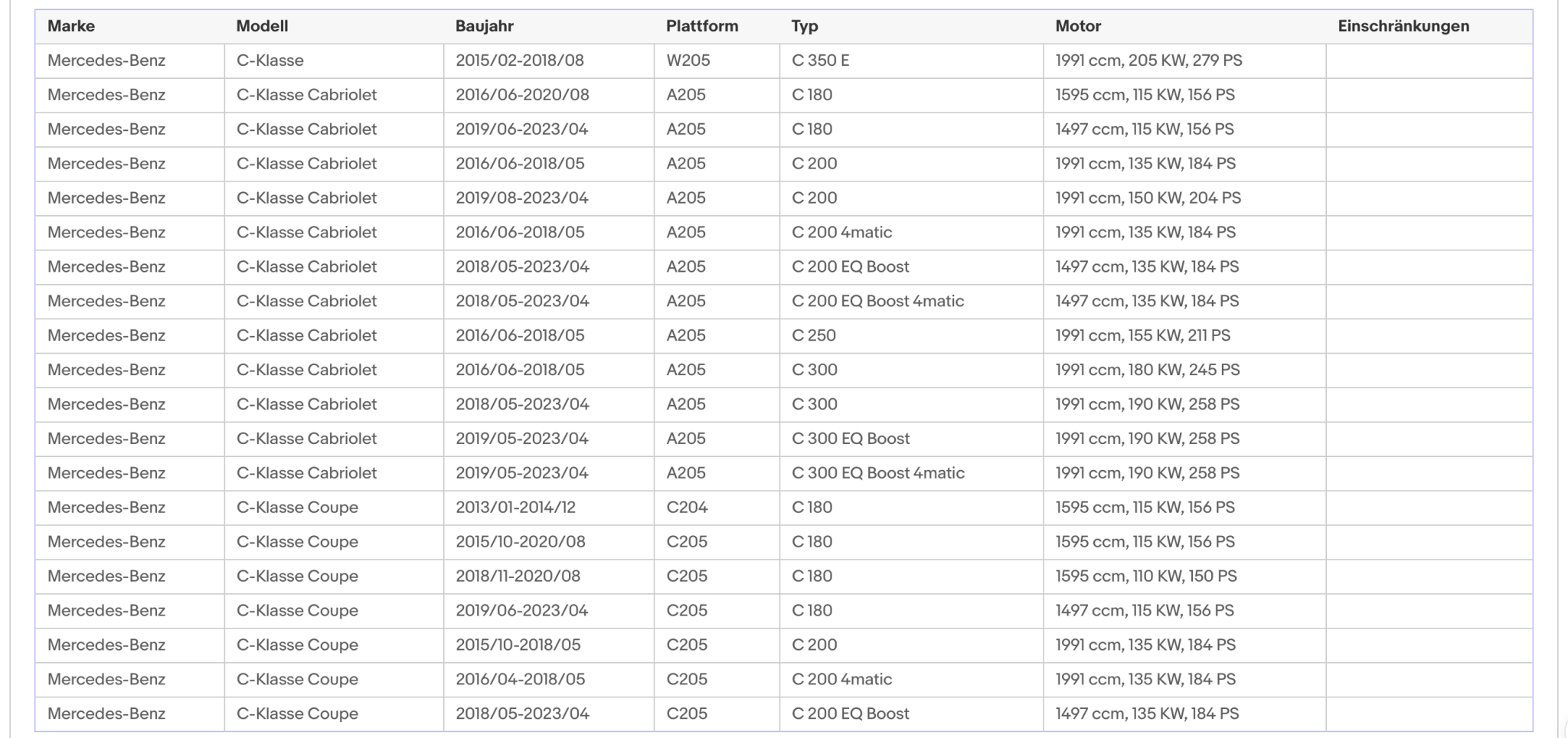The height and width of the screenshot is (738, 1568).
Task: Click the 2019/08-2023/04 Baujahr cell
Action: click(548, 198)
